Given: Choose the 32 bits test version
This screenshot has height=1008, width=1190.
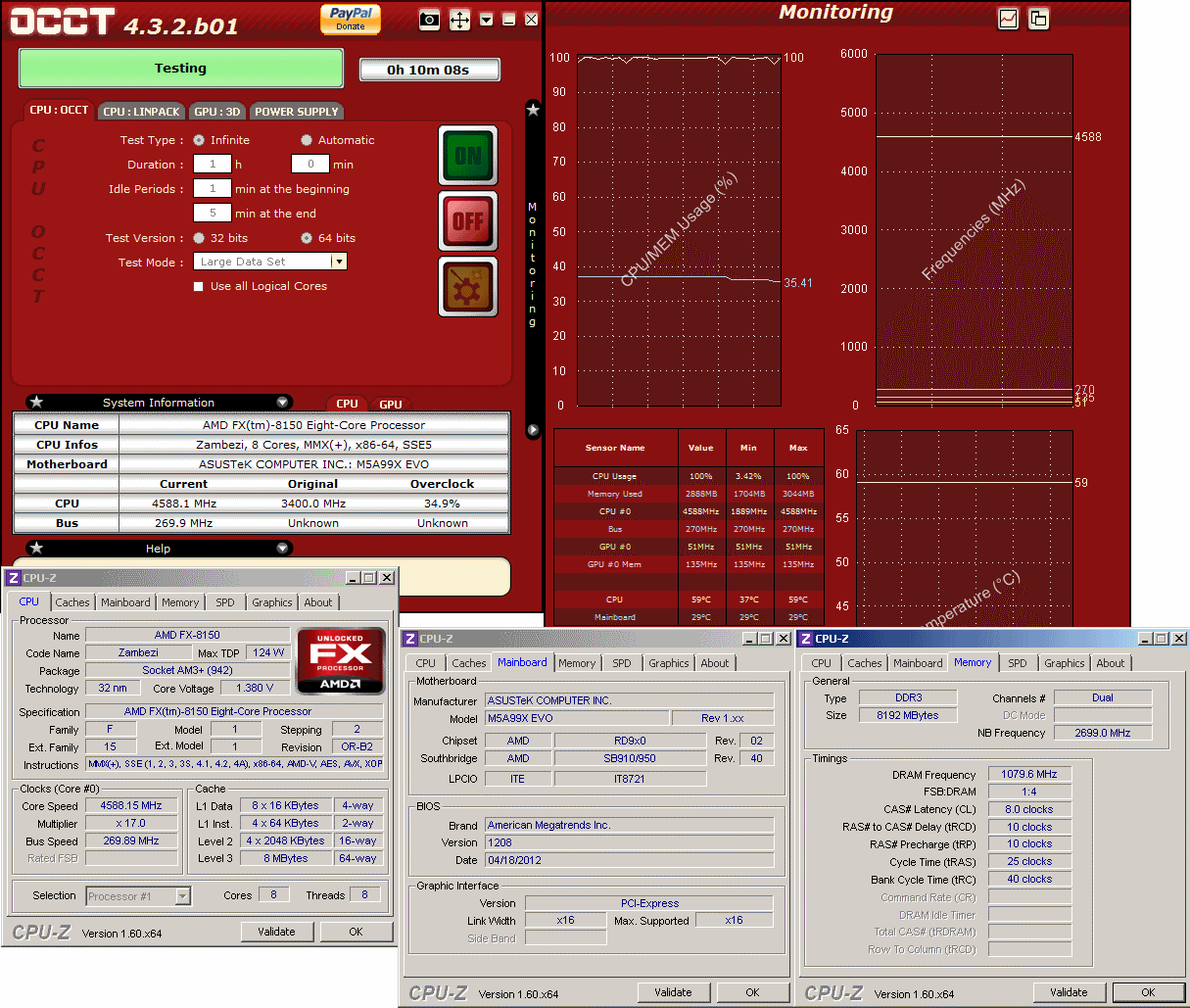Looking at the screenshot, I should pyautogui.click(x=199, y=238).
